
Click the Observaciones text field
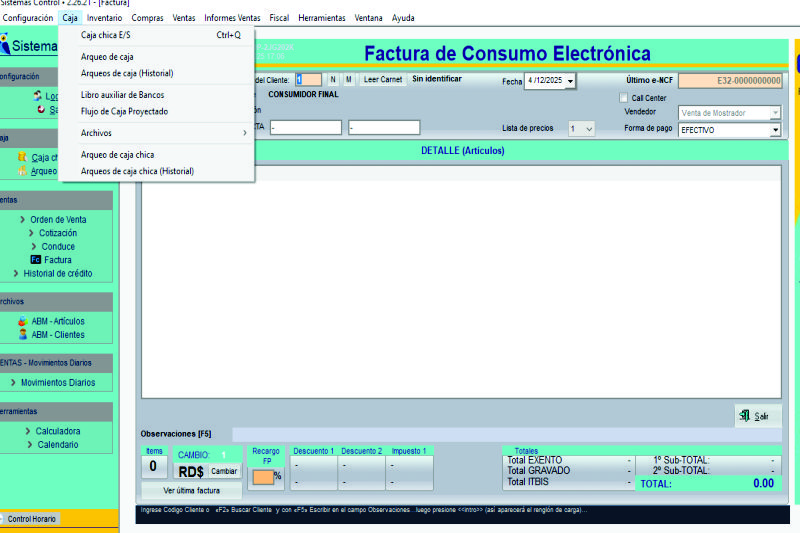tap(505, 434)
